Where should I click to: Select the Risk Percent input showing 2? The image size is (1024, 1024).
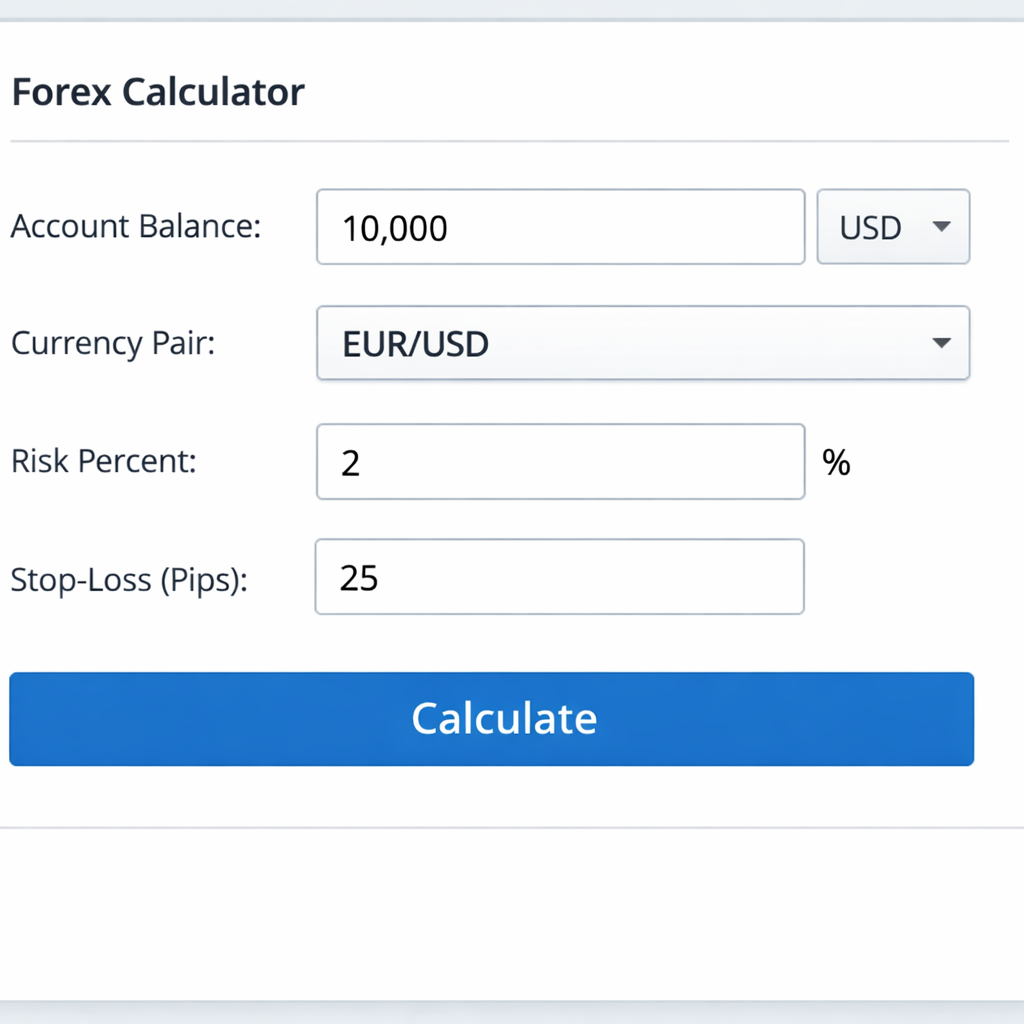560,461
